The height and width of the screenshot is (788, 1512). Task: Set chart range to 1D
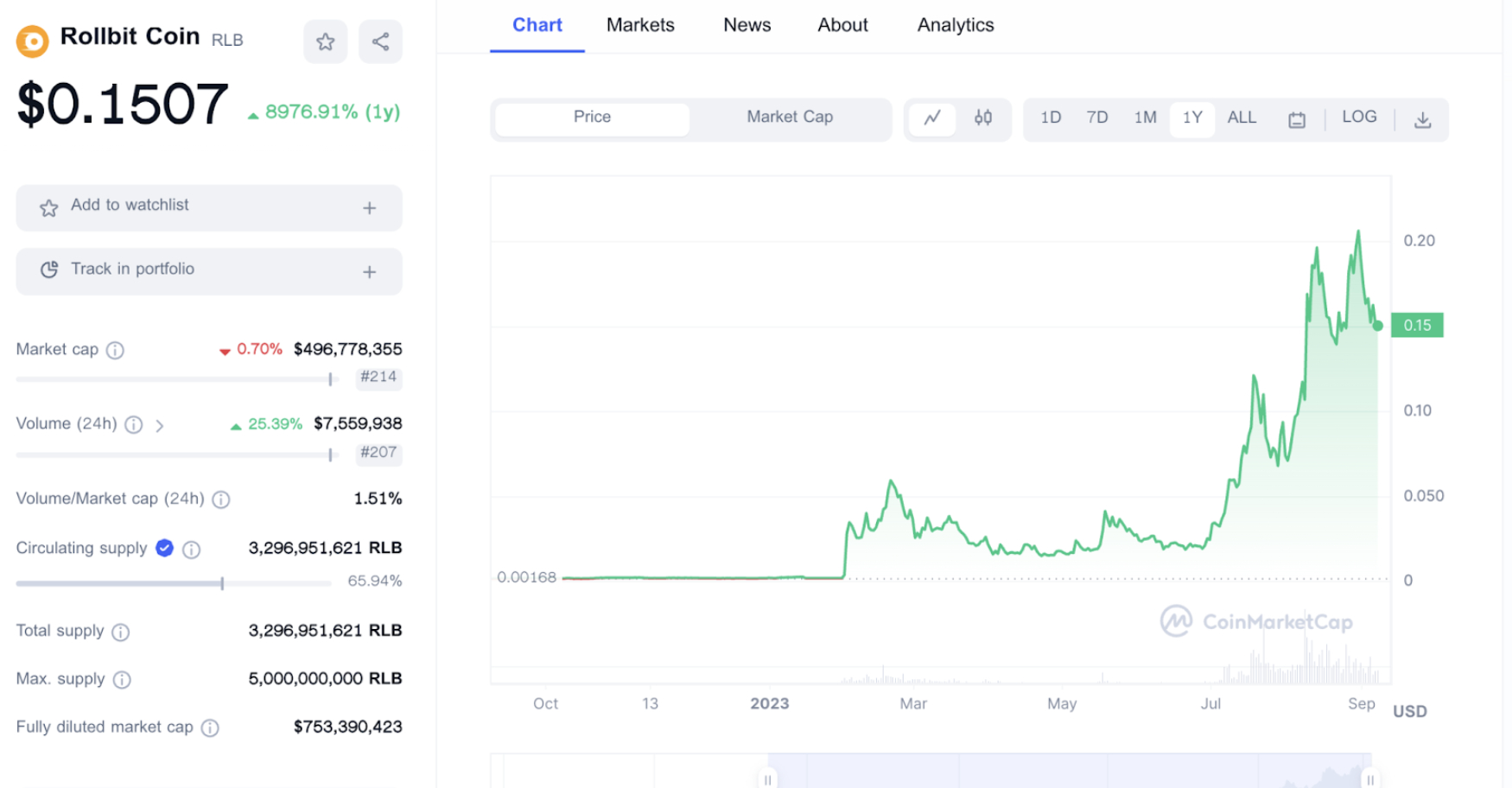(1051, 118)
